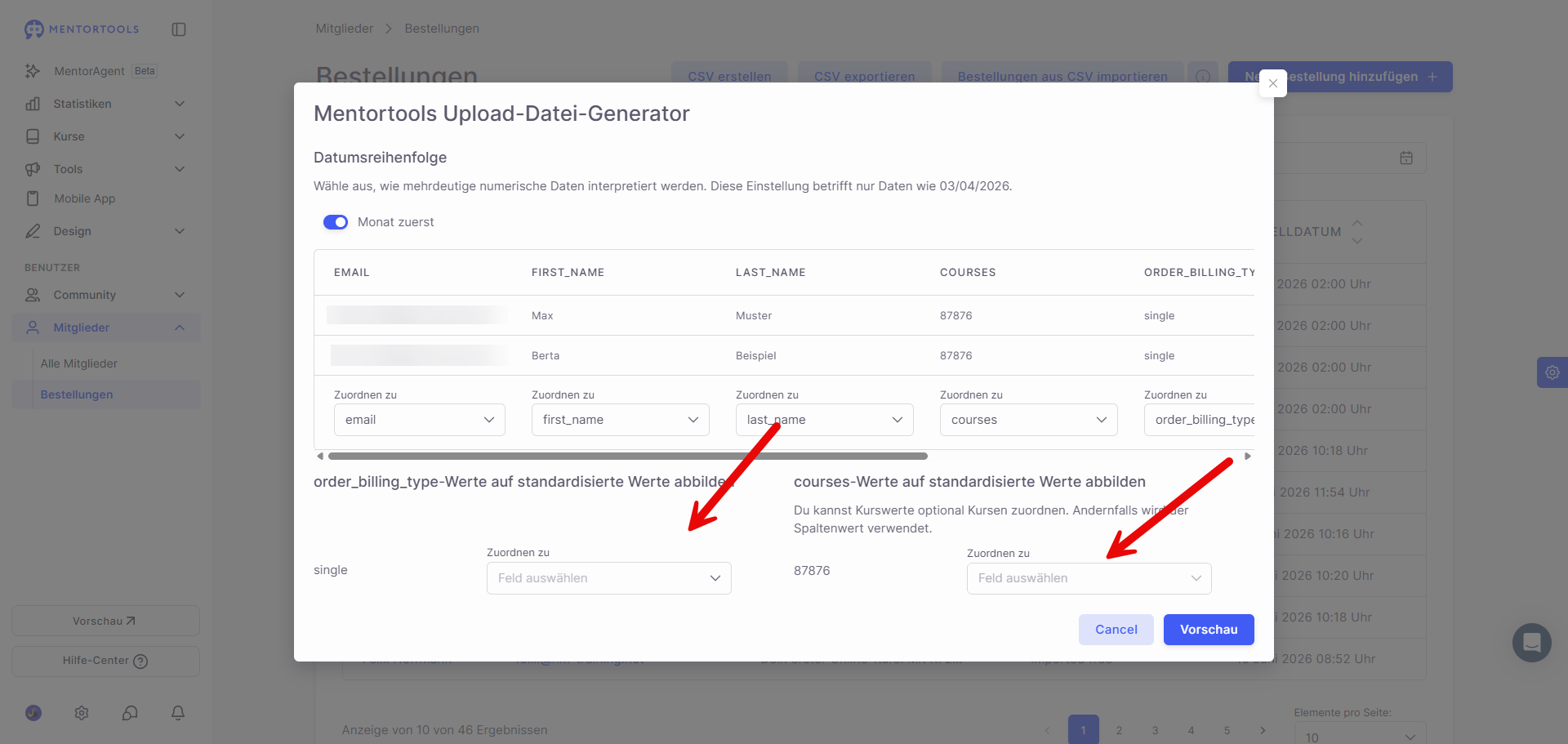
Task: Click the Statistiken chart icon
Action: point(33,104)
